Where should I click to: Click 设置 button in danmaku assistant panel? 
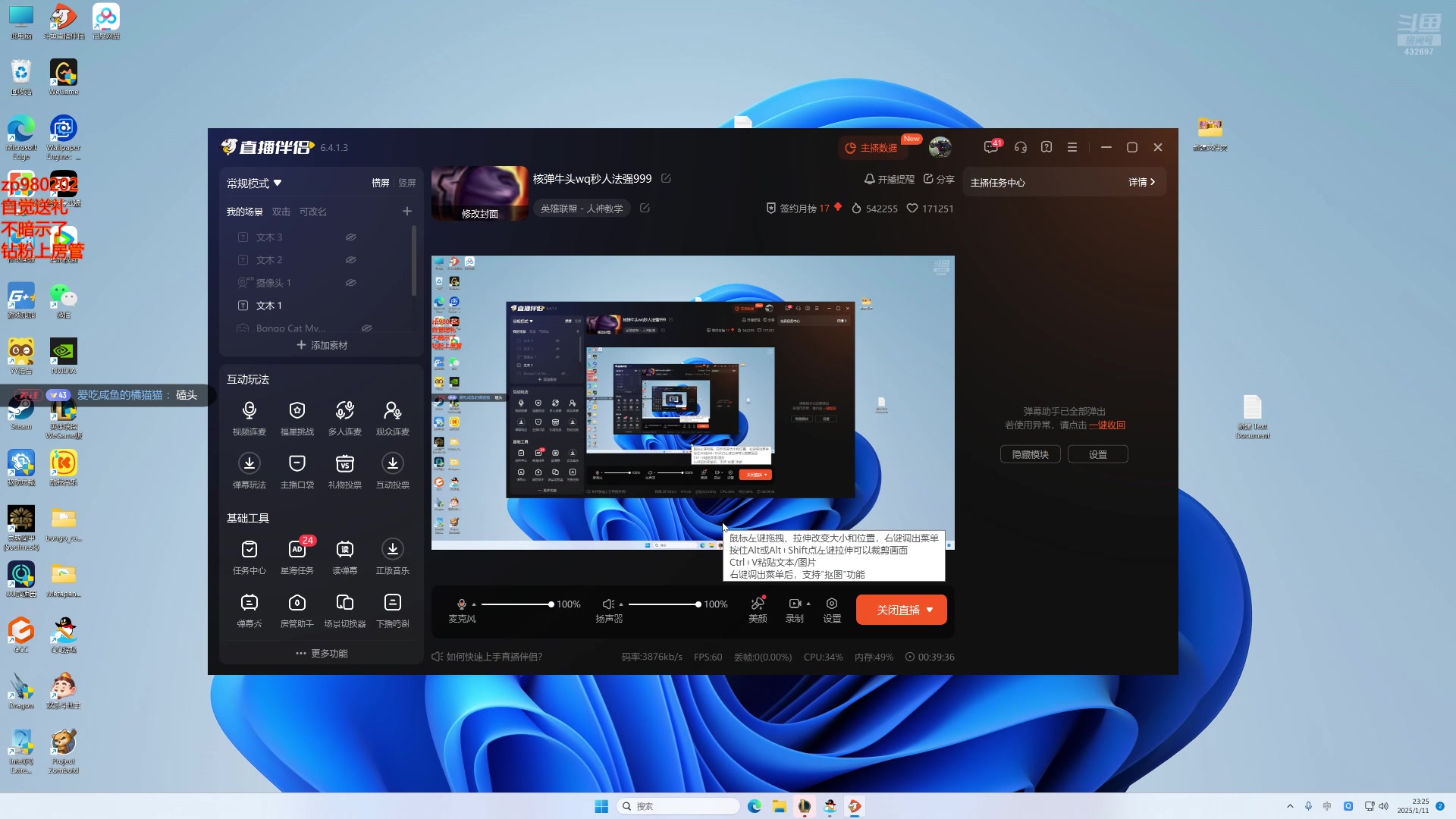[x=1097, y=454]
